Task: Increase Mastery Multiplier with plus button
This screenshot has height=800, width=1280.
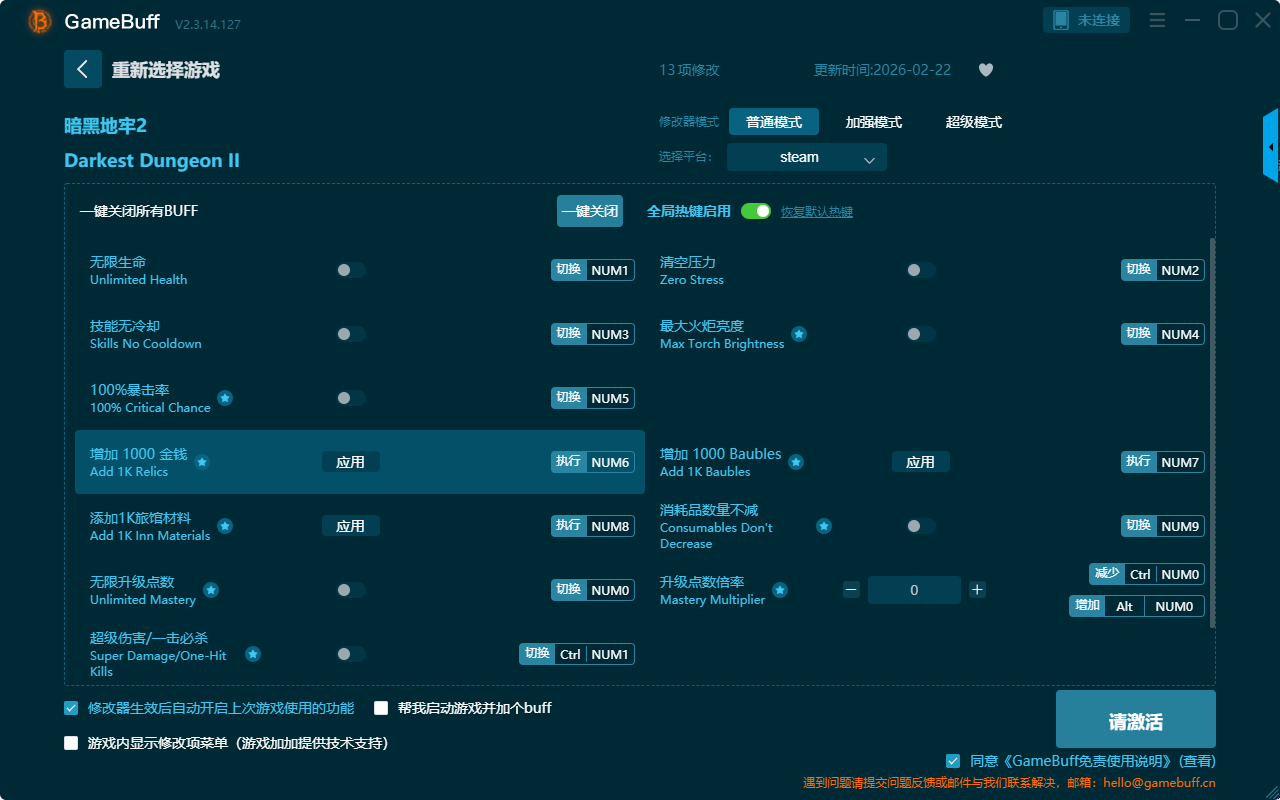Action: click(977, 590)
